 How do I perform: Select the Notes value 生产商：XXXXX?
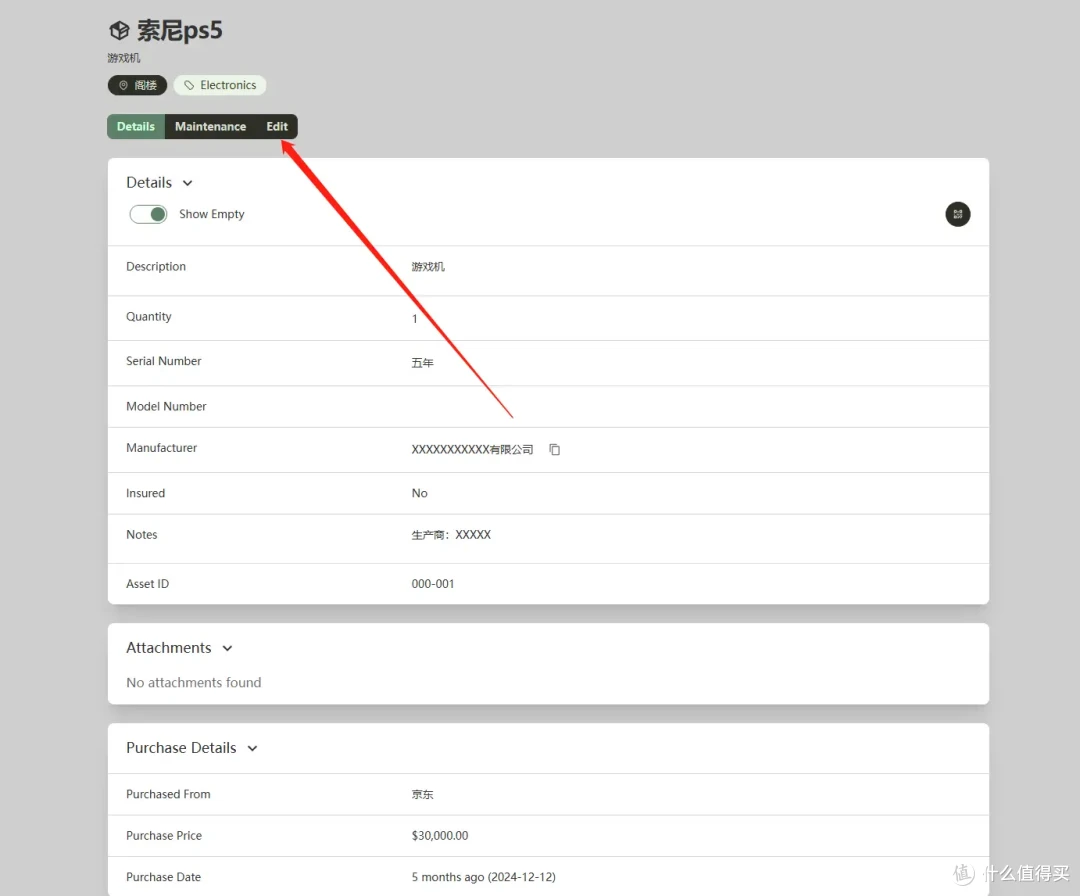point(451,534)
